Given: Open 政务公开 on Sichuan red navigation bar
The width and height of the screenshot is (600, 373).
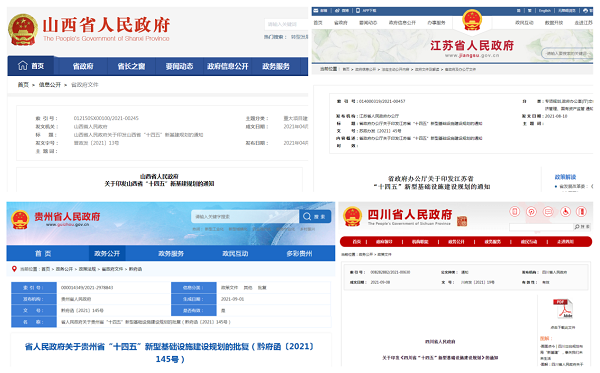Looking at the screenshot, I should click(x=456, y=242).
